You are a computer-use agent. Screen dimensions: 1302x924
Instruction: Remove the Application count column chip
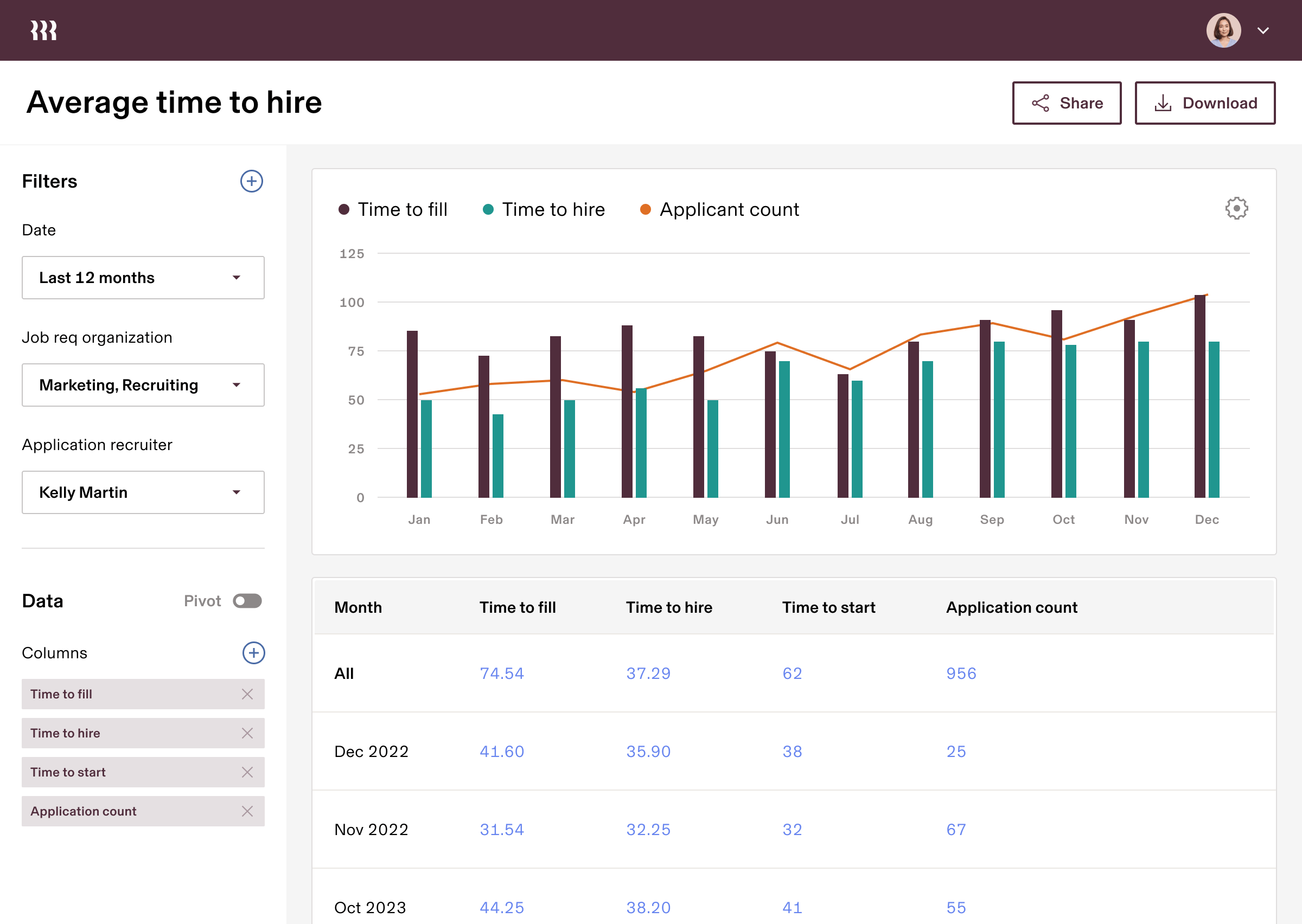[247, 811]
